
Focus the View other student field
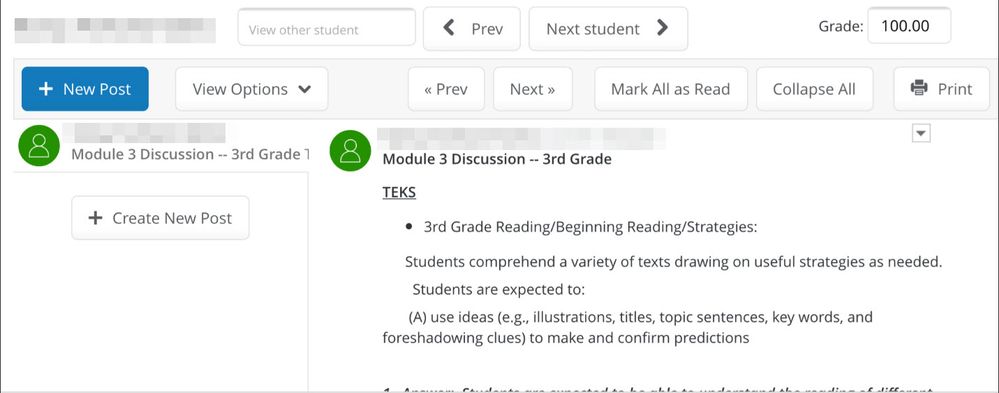[327, 29]
